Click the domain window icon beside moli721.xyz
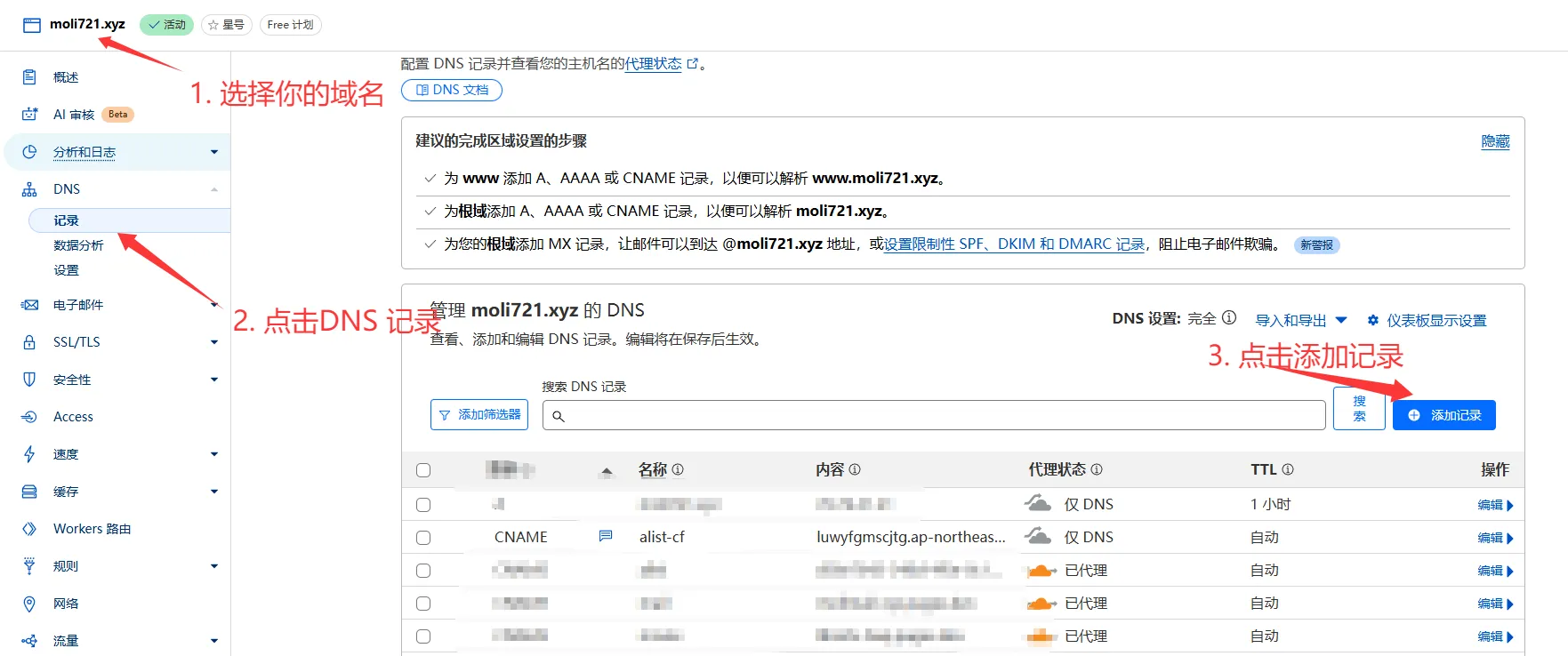Screen dimensions: 1568x656 (x=32, y=25)
